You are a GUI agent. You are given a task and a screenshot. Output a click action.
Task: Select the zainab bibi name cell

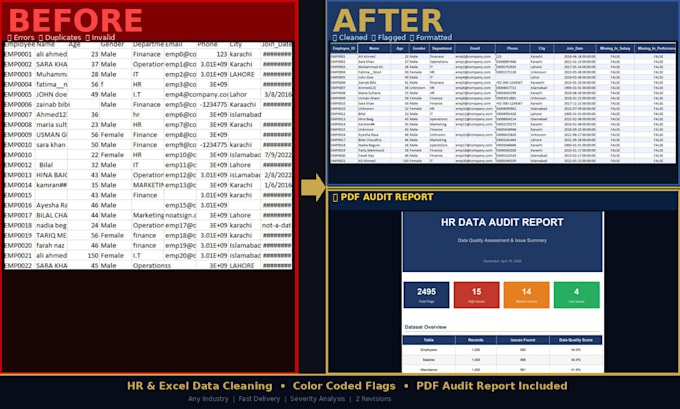click(x=52, y=105)
